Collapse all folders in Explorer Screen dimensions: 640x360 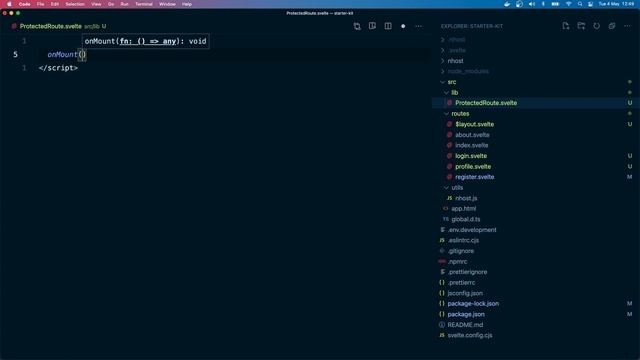pos(612,26)
